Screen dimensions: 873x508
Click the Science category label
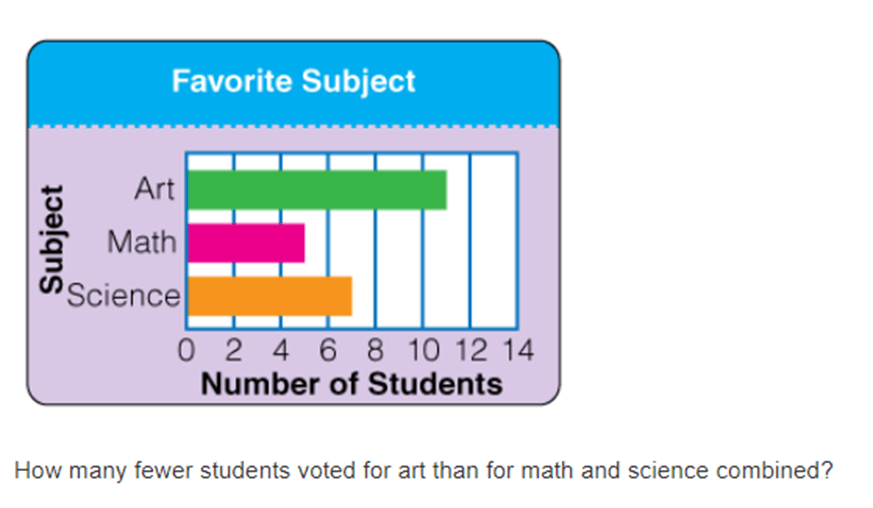click(124, 295)
